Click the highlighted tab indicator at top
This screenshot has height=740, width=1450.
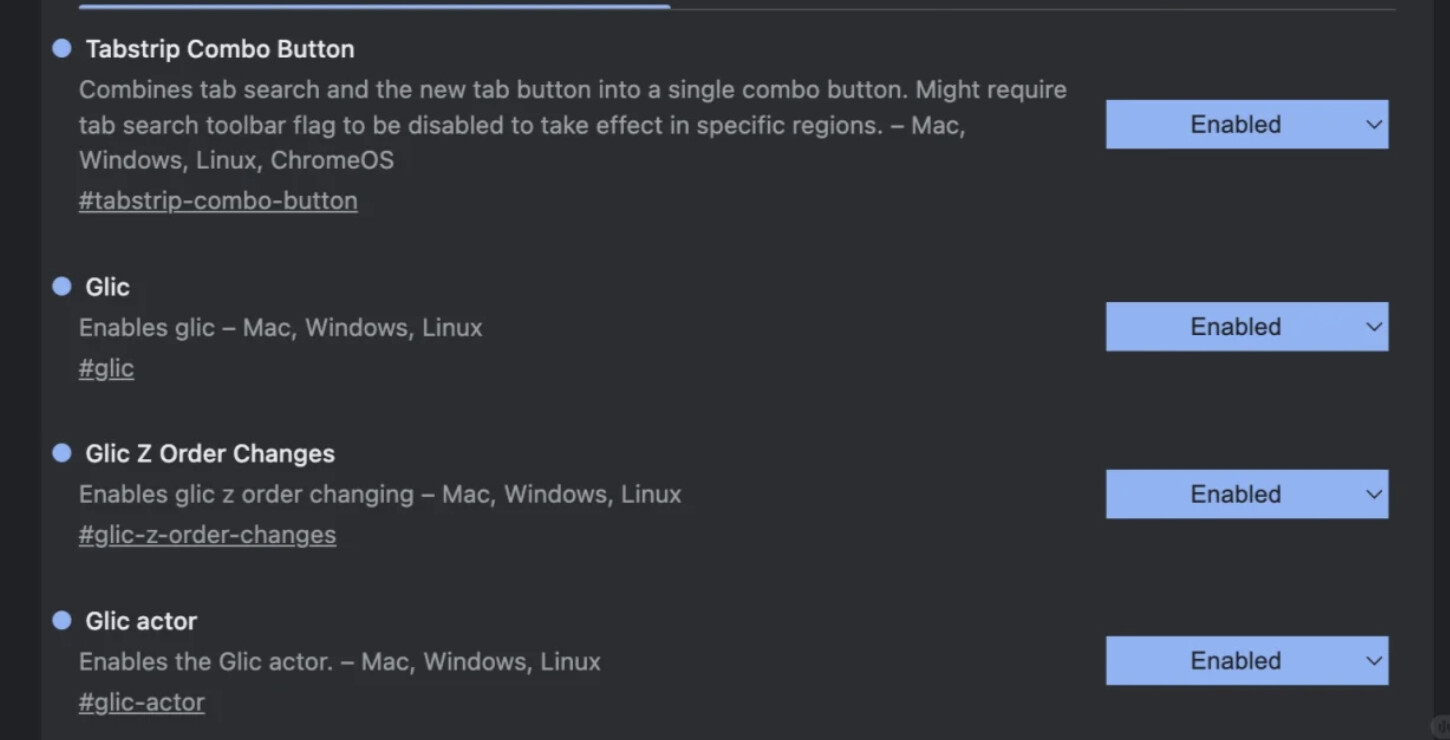pos(374,6)
